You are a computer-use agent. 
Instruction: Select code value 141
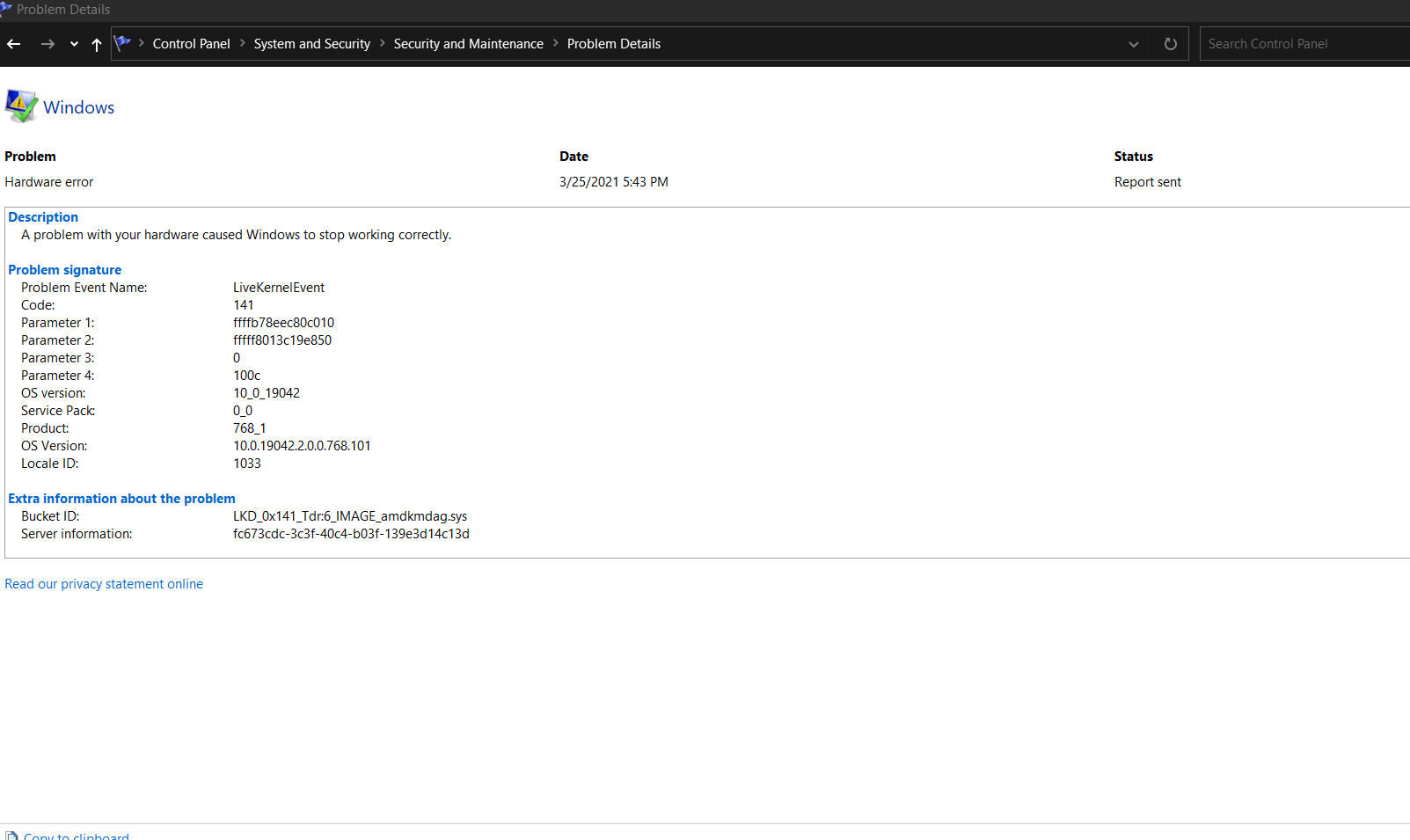coord(244,305)
